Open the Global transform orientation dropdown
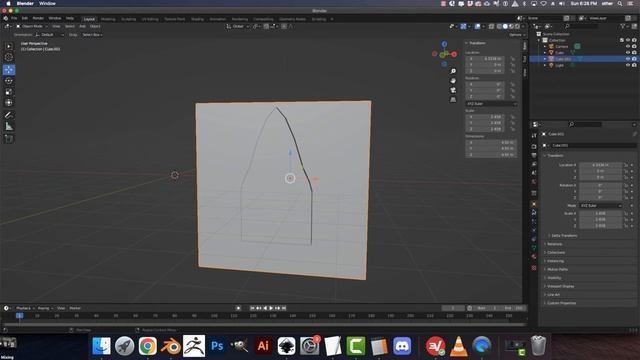The image size is (640, 360). pyautogui.click(x=238, y=26)
